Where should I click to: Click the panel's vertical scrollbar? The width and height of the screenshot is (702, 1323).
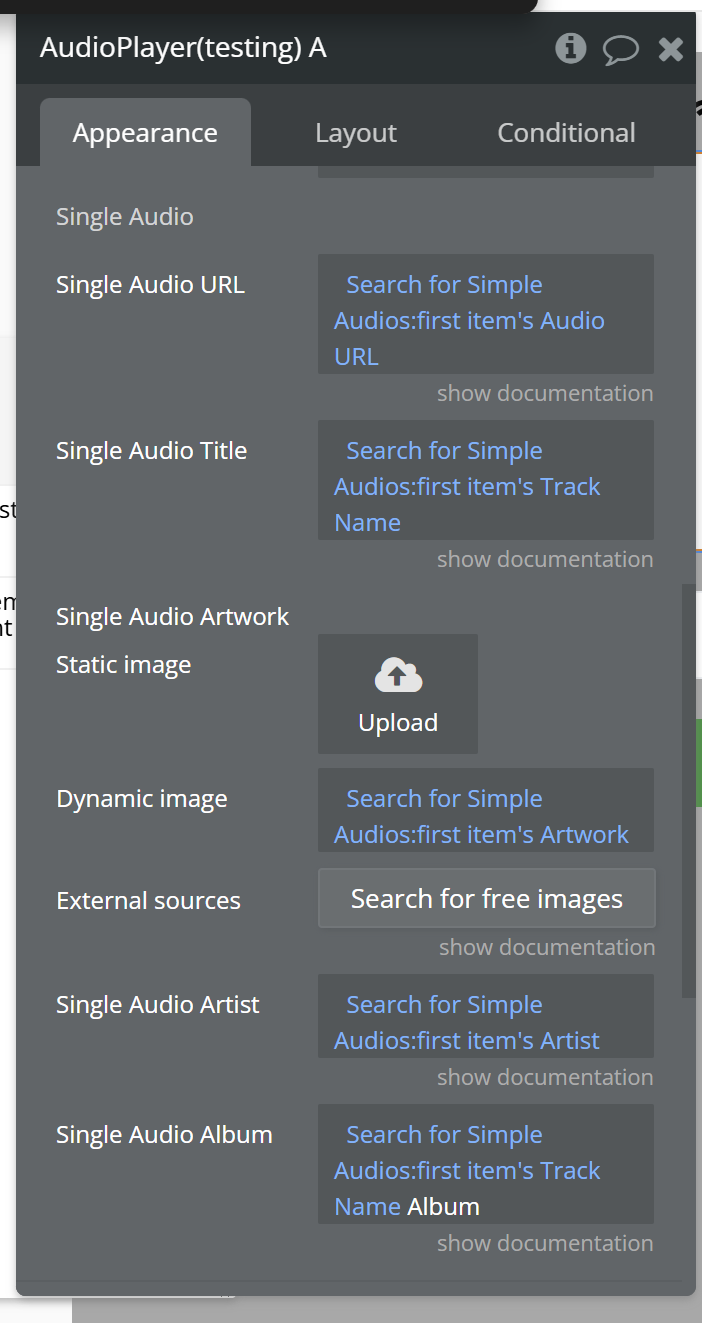pos(688,790)
